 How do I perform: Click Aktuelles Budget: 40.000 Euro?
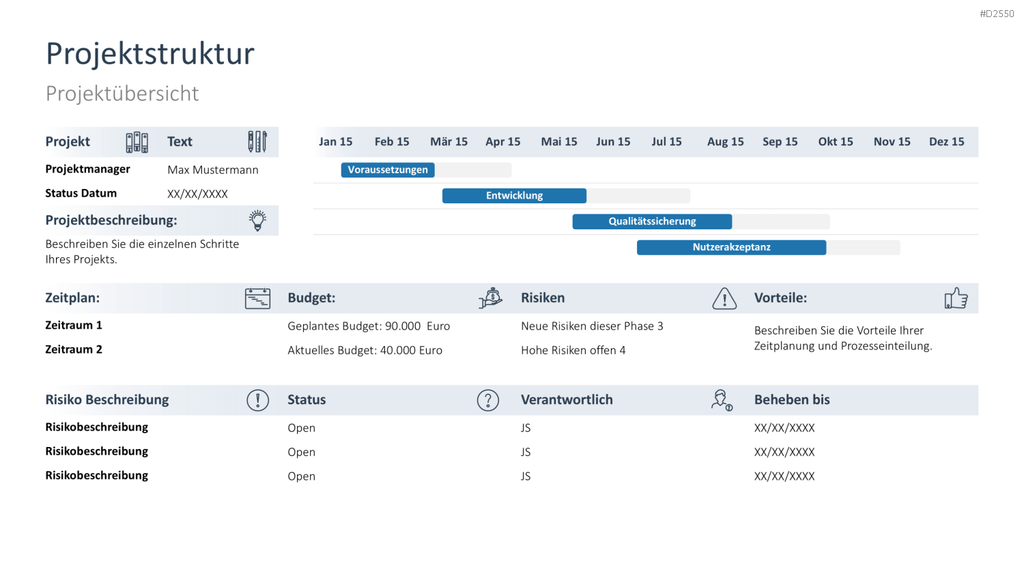click(365, 350)
